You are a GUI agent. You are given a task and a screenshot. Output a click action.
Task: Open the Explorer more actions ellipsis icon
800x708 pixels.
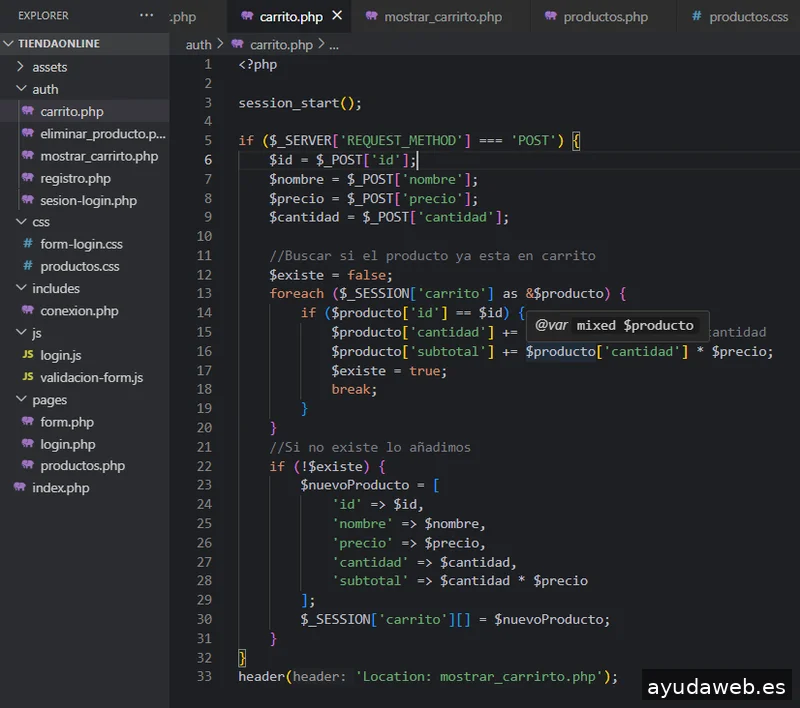pos(146,16)
